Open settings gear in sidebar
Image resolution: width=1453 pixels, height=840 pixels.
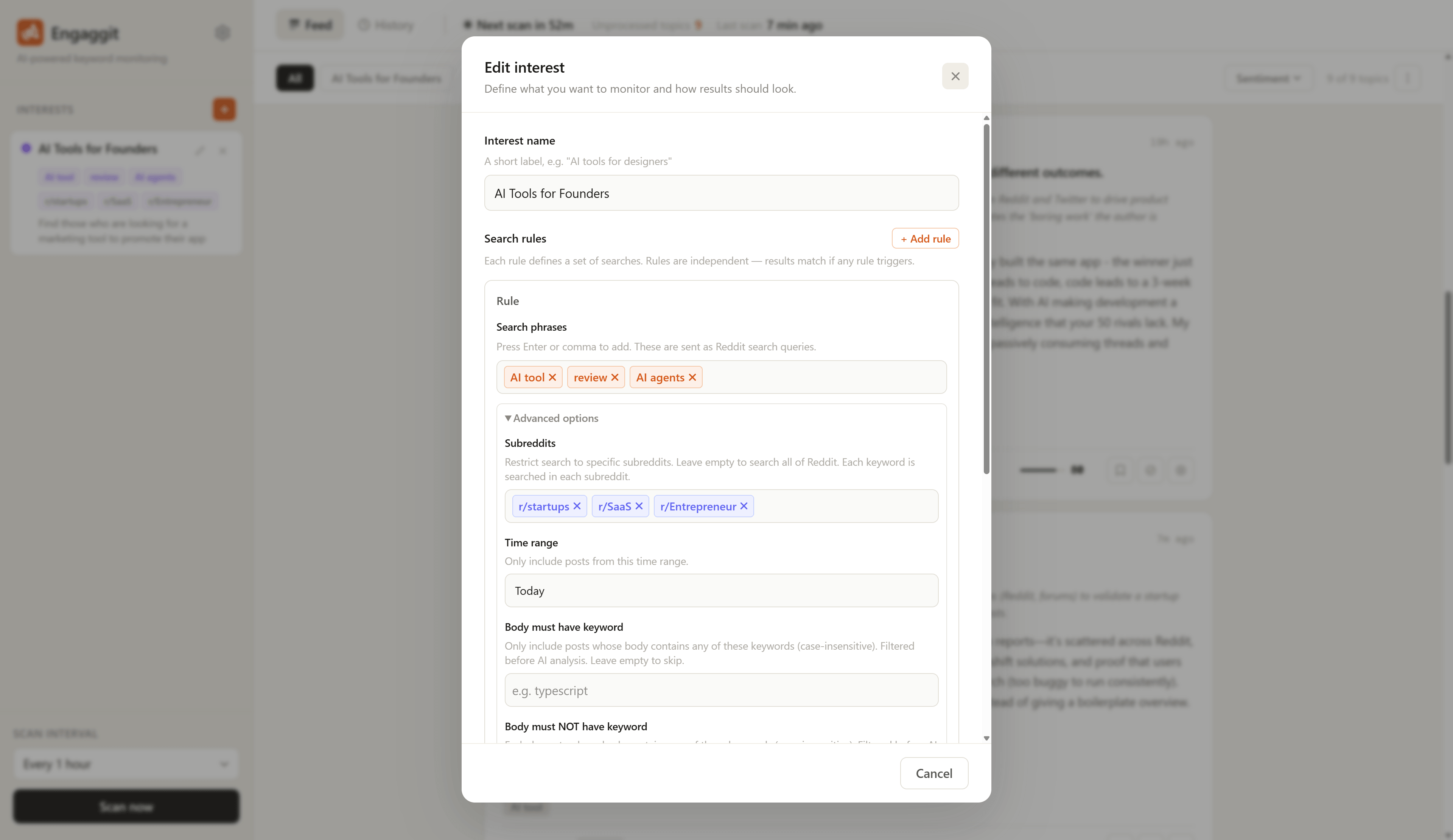tap(222, 33)
